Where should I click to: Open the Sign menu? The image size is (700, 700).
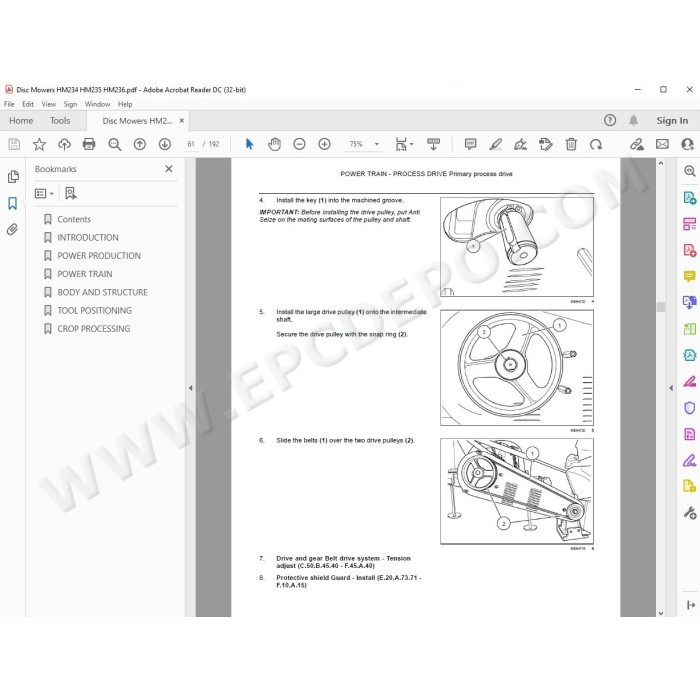[x=70, y=104]
